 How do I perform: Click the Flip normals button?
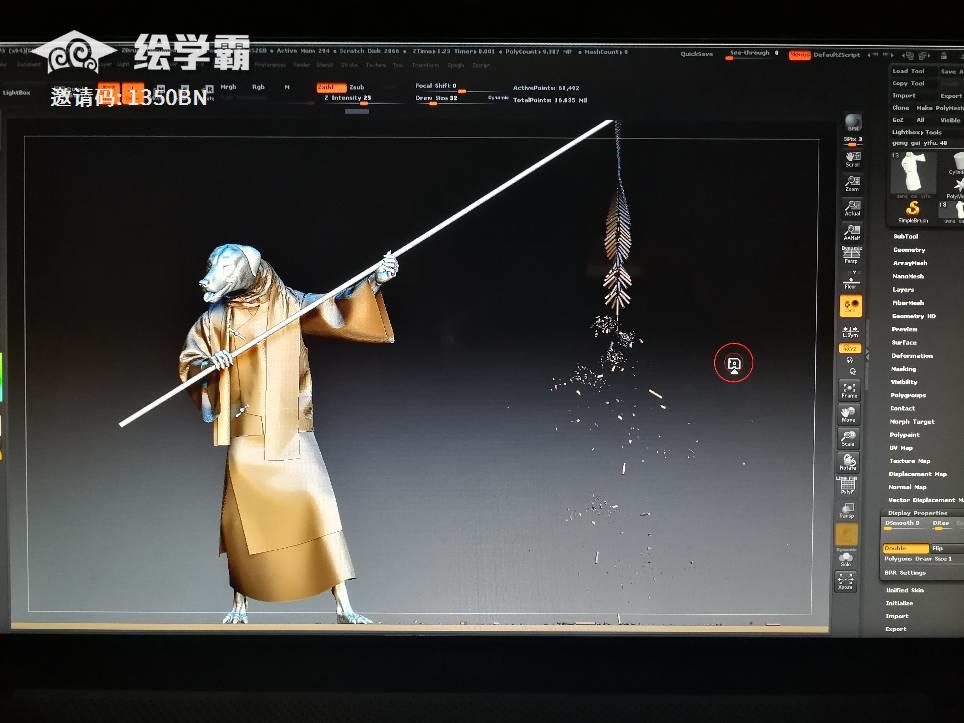click(947, 548)
